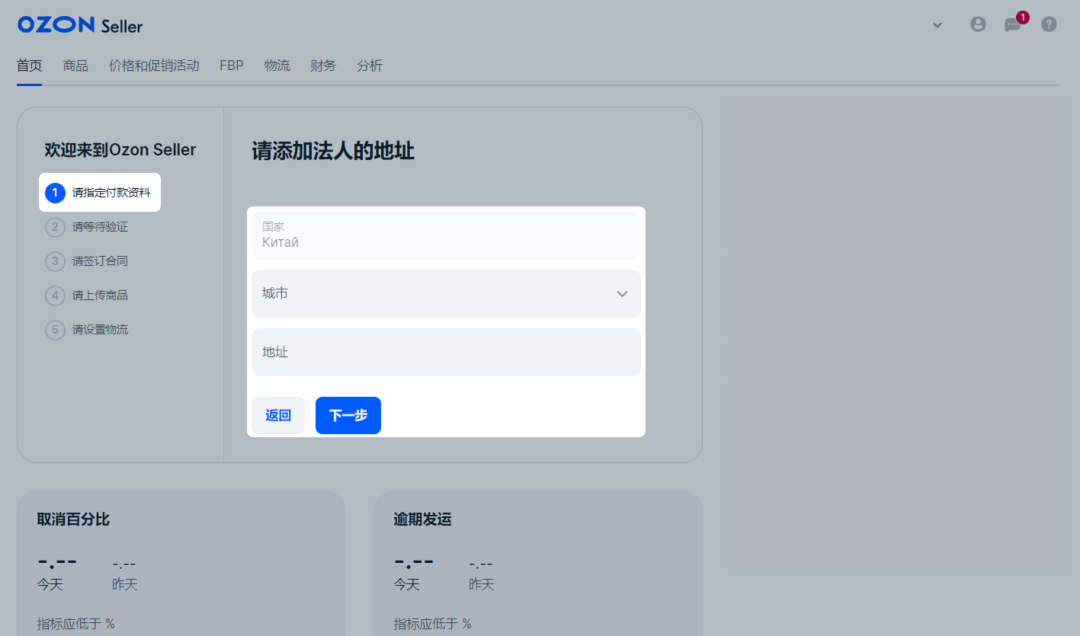Screen dimensions: 1080x636
Task: Open the FBP tab
Action: click(x=231, y=66)
